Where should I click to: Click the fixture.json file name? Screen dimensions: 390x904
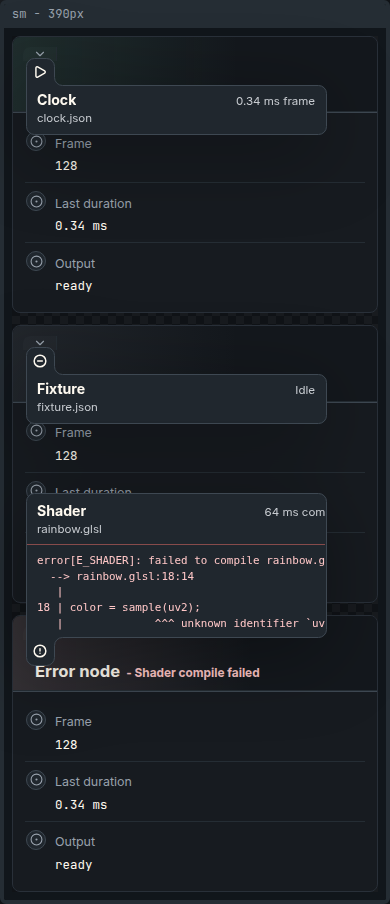pyautogui.click(x=67, y=407)
